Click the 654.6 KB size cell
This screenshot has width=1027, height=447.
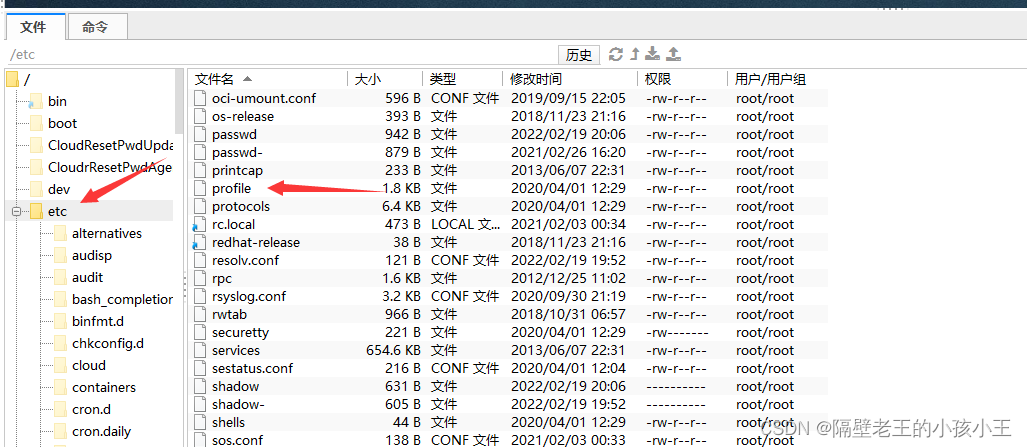click(393, 351)
